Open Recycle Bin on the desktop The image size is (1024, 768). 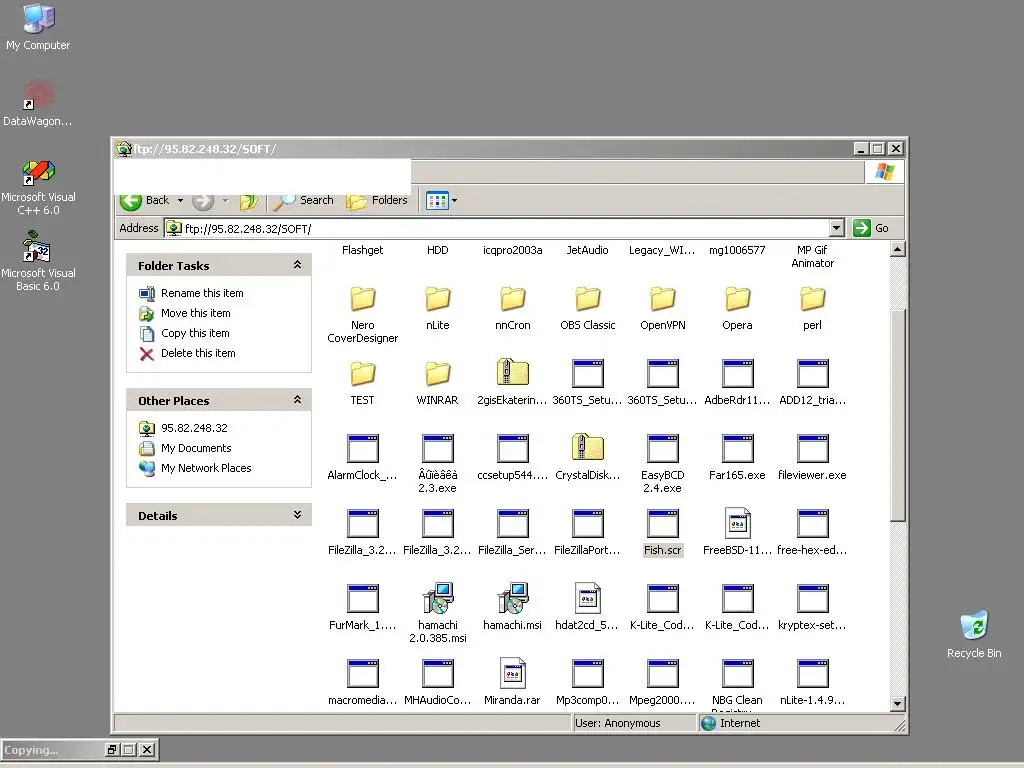974,634
